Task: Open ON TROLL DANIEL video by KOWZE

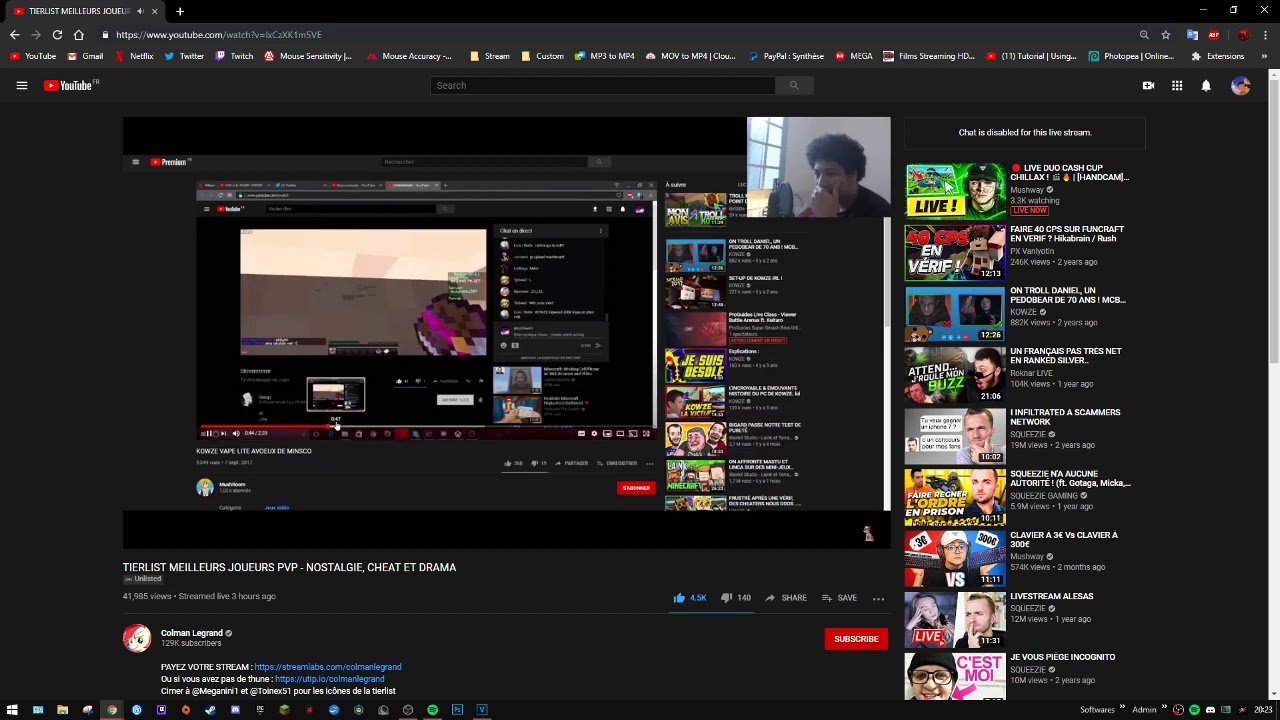Action: 1067,295
